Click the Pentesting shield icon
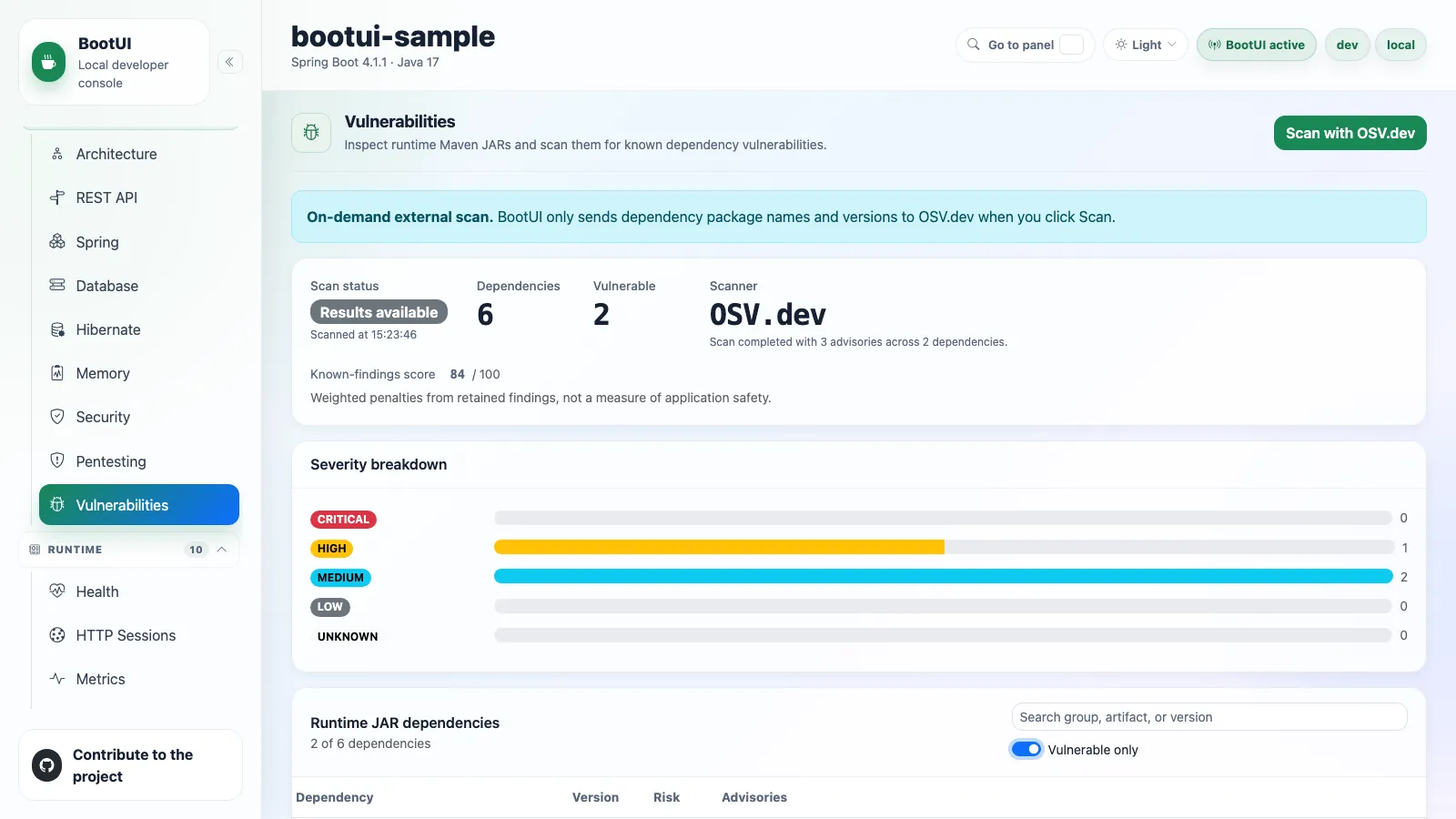Viewport: 1456px width, 819px height. pyautogui.click(x=57, y=460)
